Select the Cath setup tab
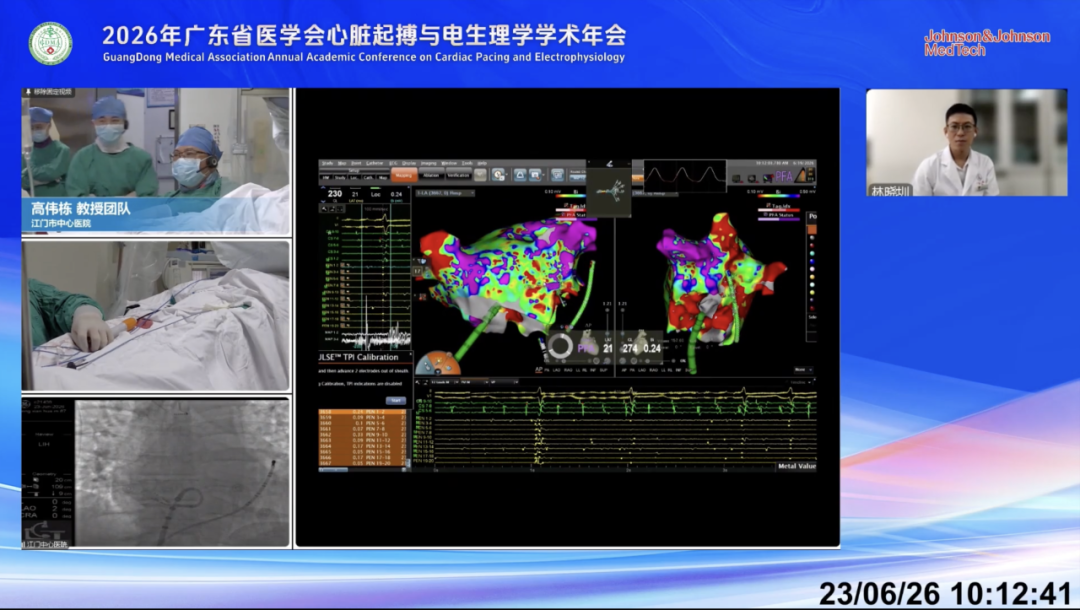 [x=368, y=178]
